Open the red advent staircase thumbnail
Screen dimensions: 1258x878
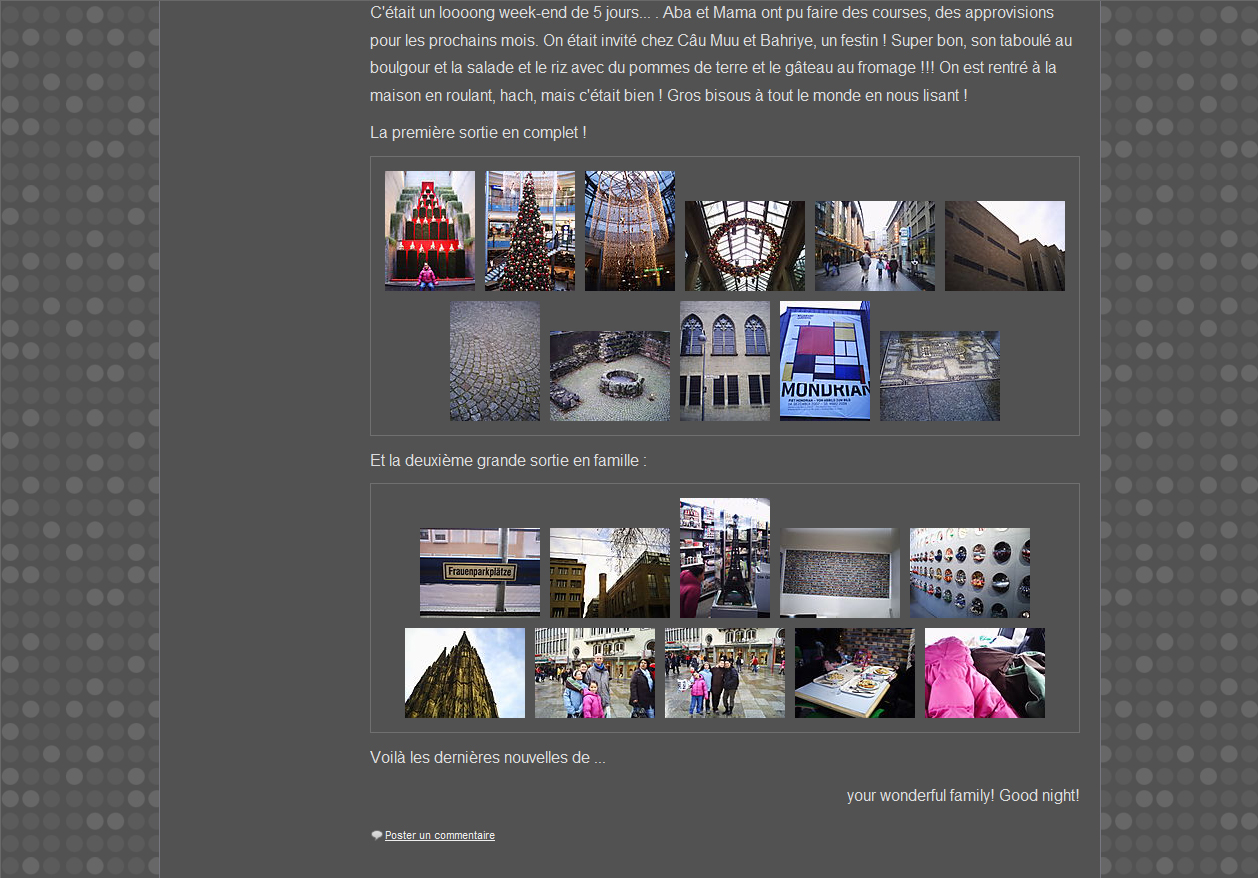pos(430,231)
